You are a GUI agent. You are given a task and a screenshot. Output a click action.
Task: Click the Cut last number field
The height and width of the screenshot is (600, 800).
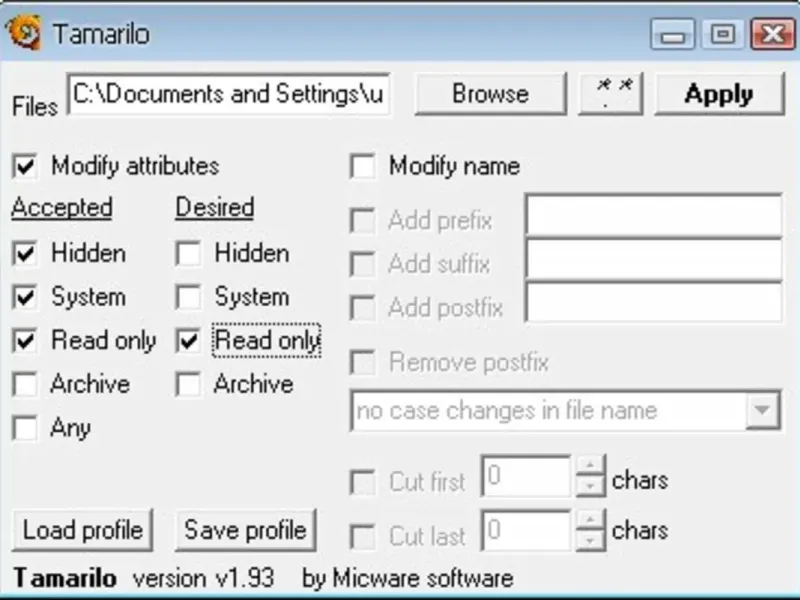526,531
